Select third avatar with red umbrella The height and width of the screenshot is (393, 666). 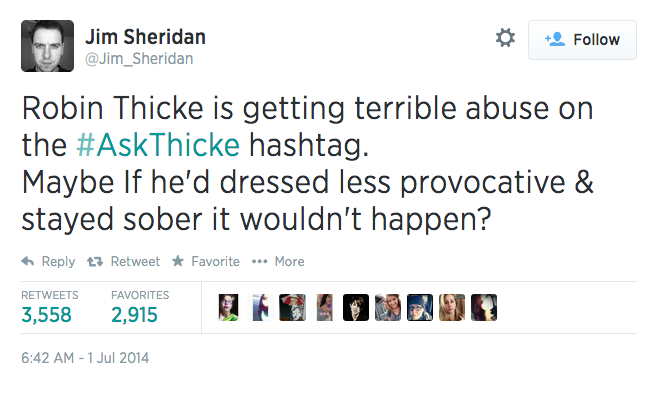[292, 307]
